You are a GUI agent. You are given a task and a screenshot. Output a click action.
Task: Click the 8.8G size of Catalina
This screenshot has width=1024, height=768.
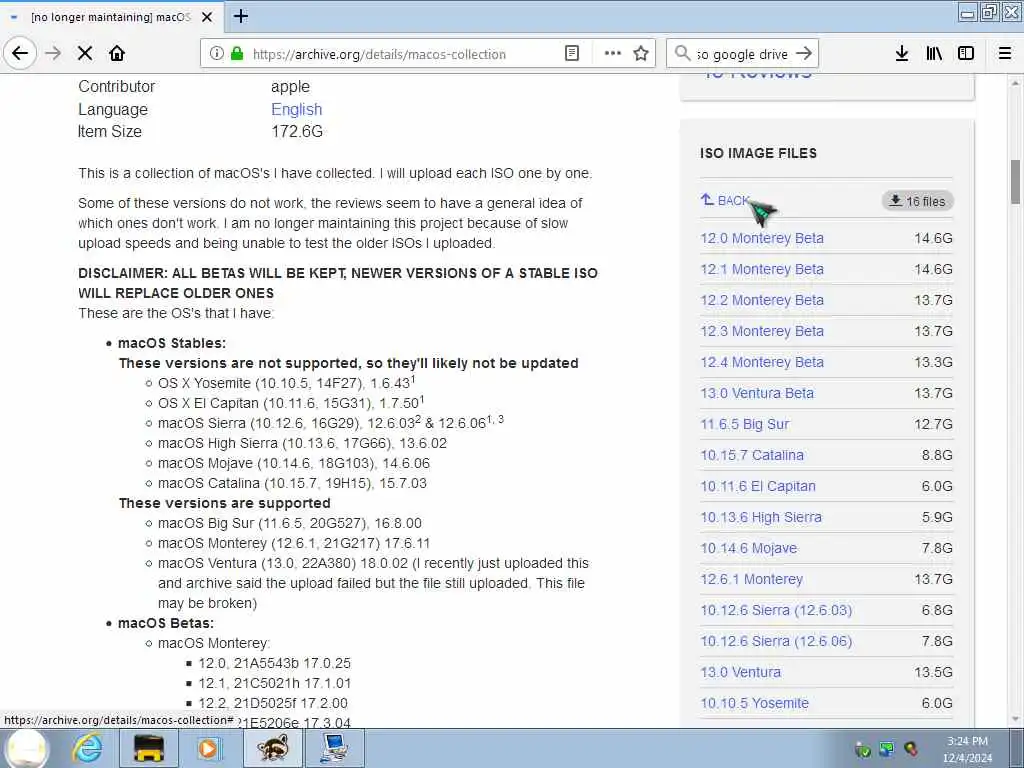pyautogui.click(x=937, y=455)
